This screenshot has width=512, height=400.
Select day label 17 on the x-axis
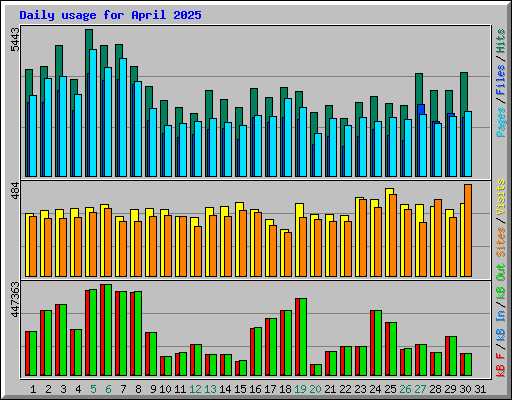[270, 389]
